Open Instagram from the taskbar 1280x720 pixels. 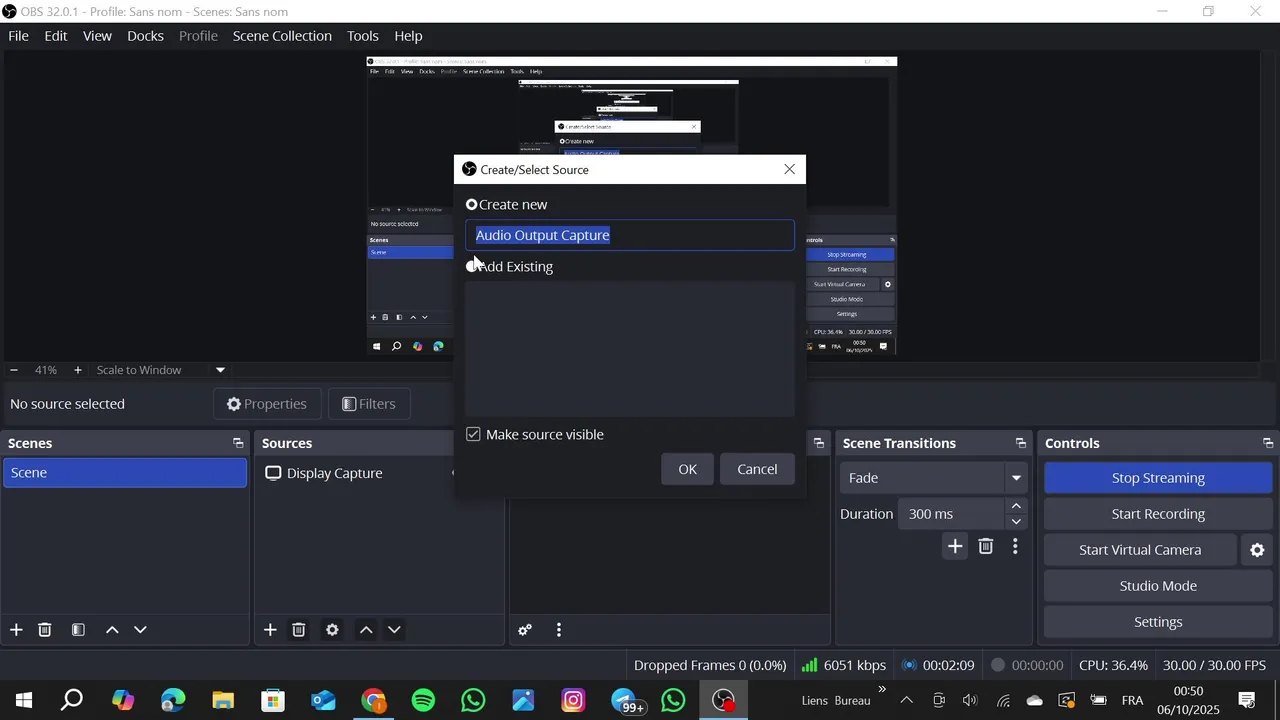point(573,700)
